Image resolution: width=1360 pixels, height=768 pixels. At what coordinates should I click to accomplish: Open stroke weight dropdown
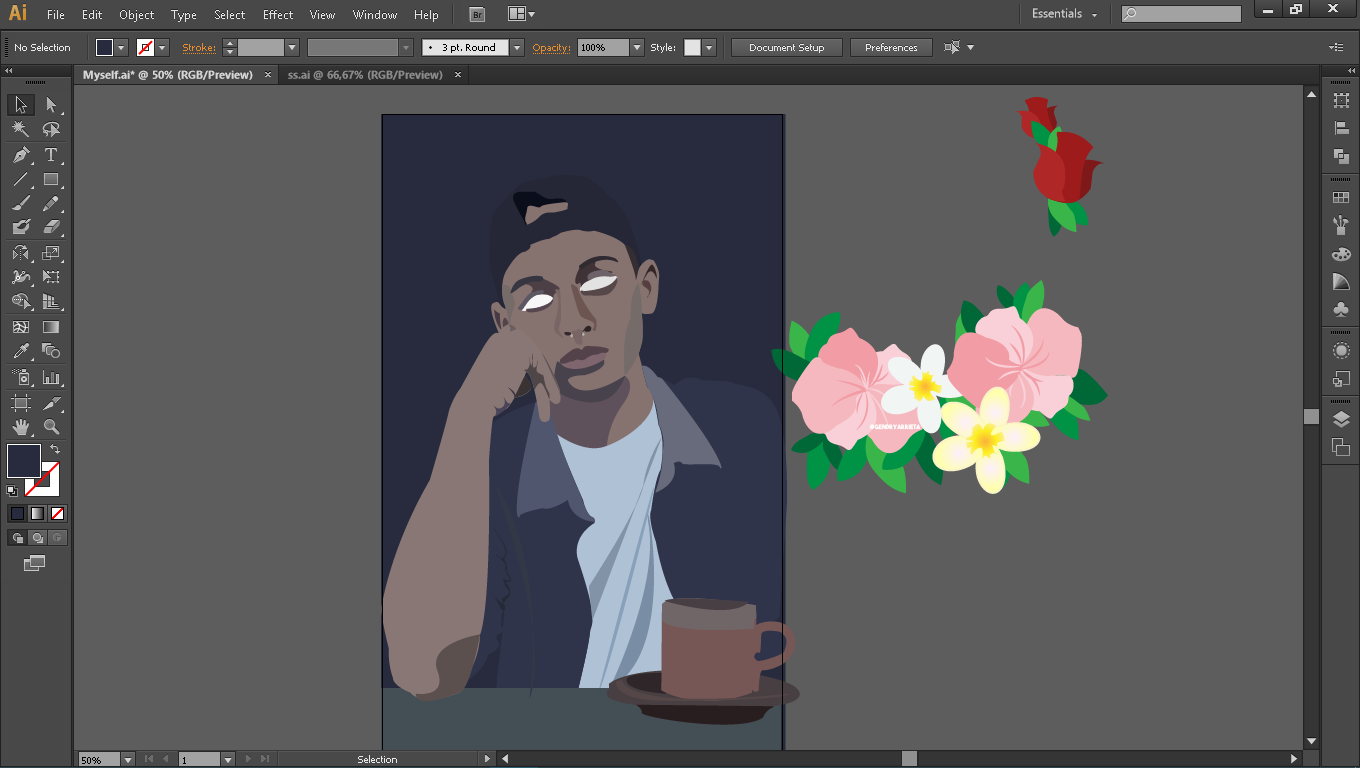pyautogui.click(x=292, y=47)
